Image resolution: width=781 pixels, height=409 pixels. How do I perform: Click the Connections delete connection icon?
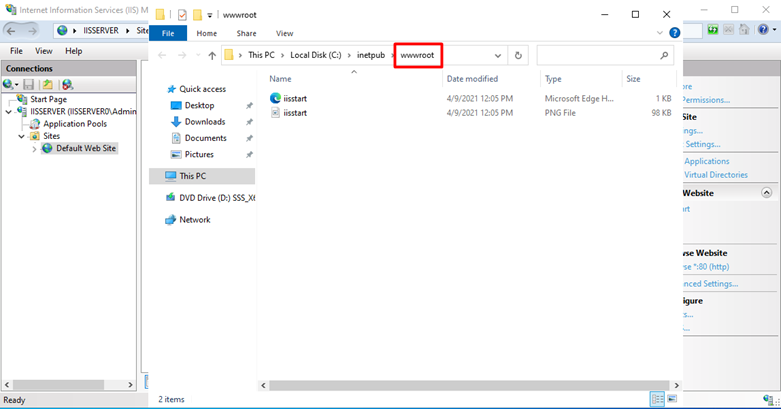click(67, 85)
